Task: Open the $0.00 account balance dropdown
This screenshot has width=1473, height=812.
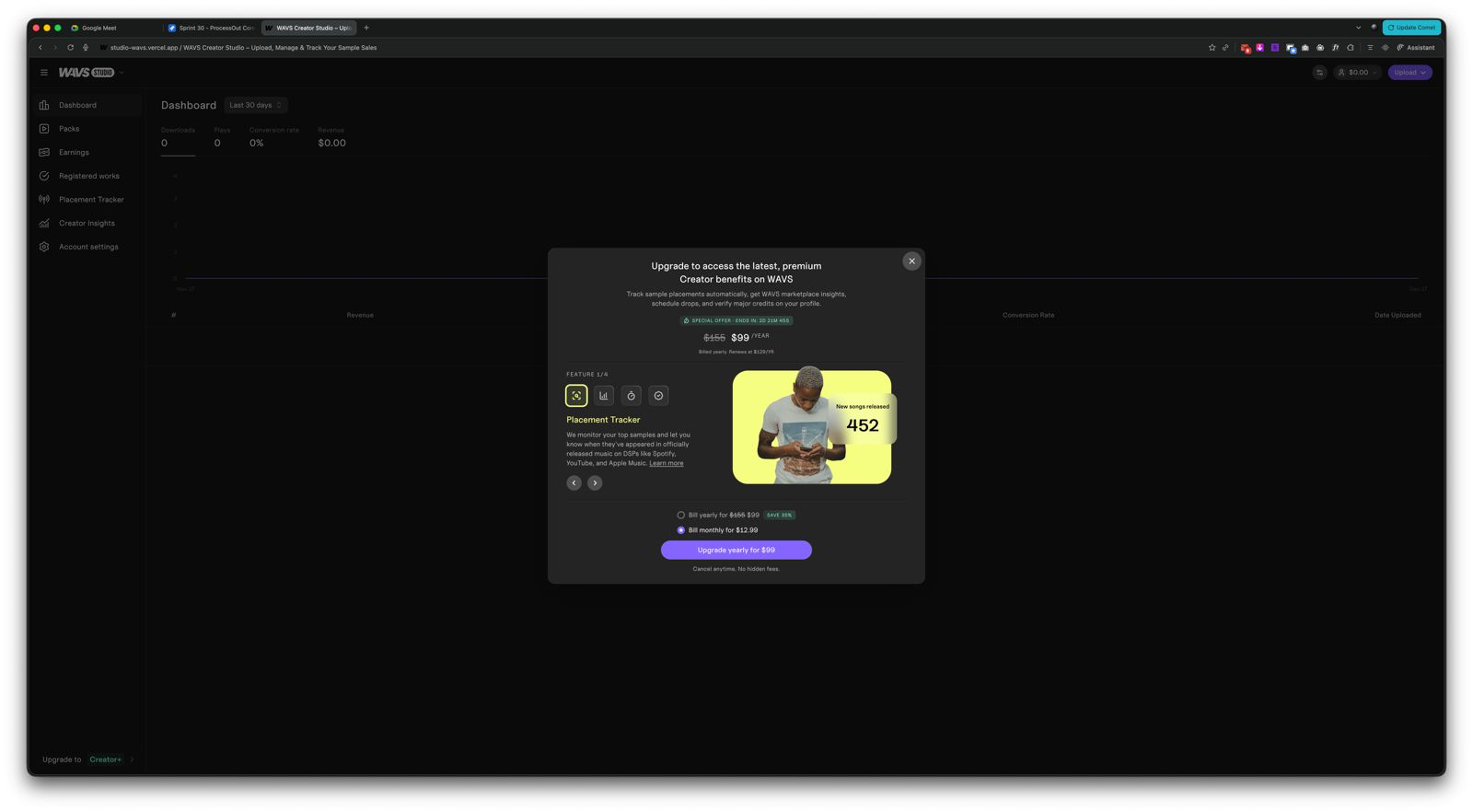Action: [x=1357, y=73]
